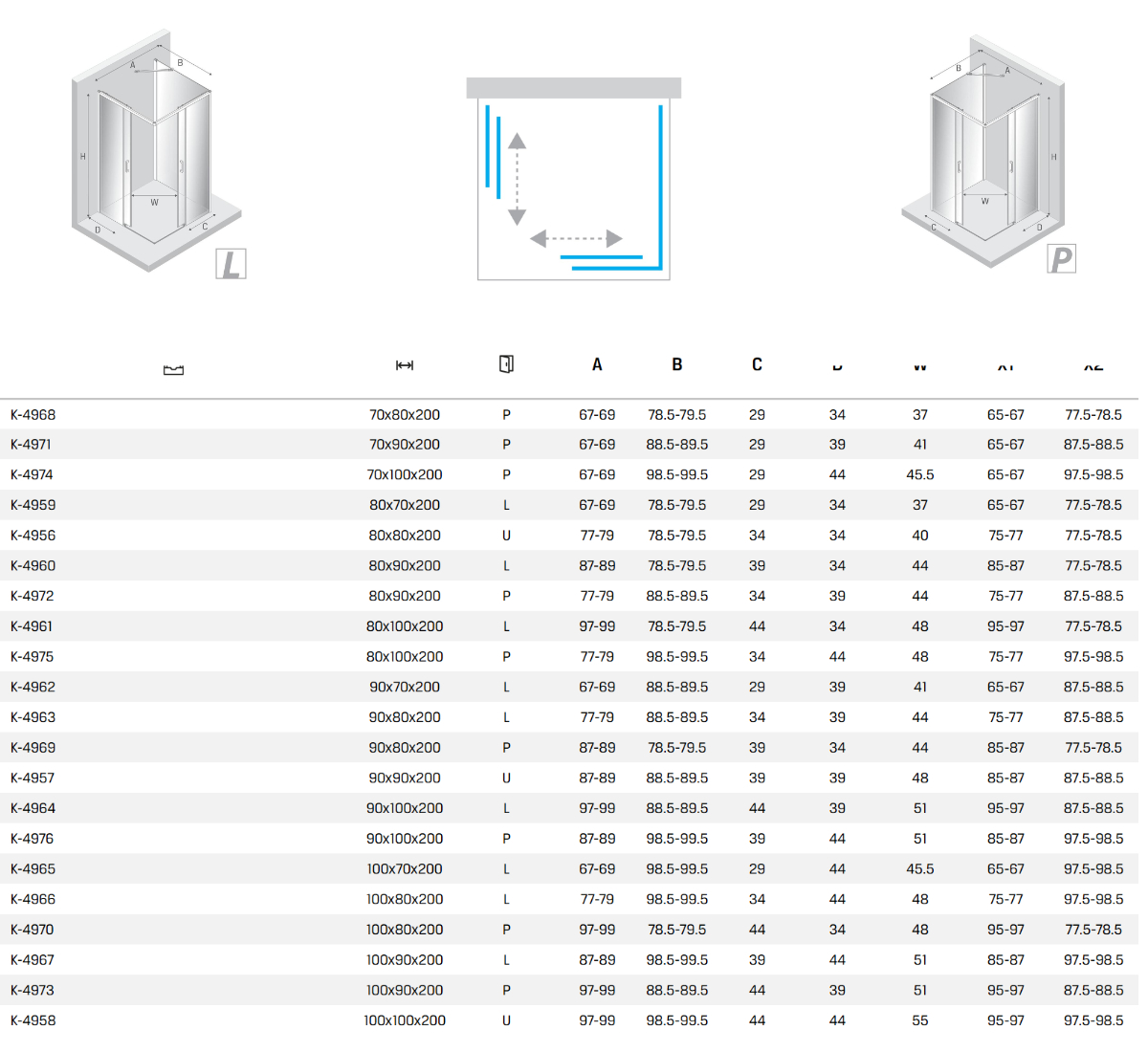
Task: Click product code K-4975
Action: pyautogui.click(x=33, y=657)
